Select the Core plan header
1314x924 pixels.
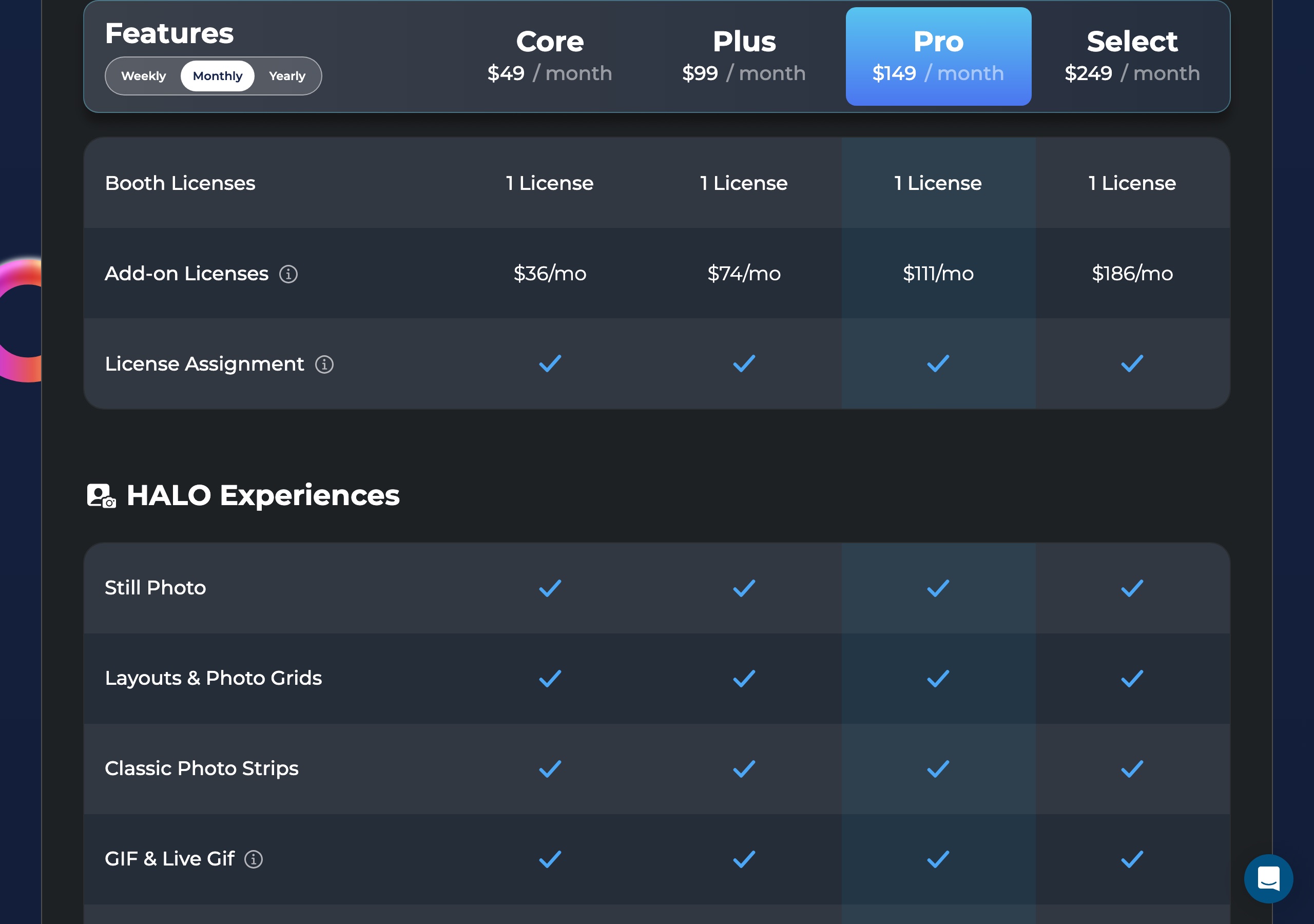pyautogui.click(x=550, y=56)
